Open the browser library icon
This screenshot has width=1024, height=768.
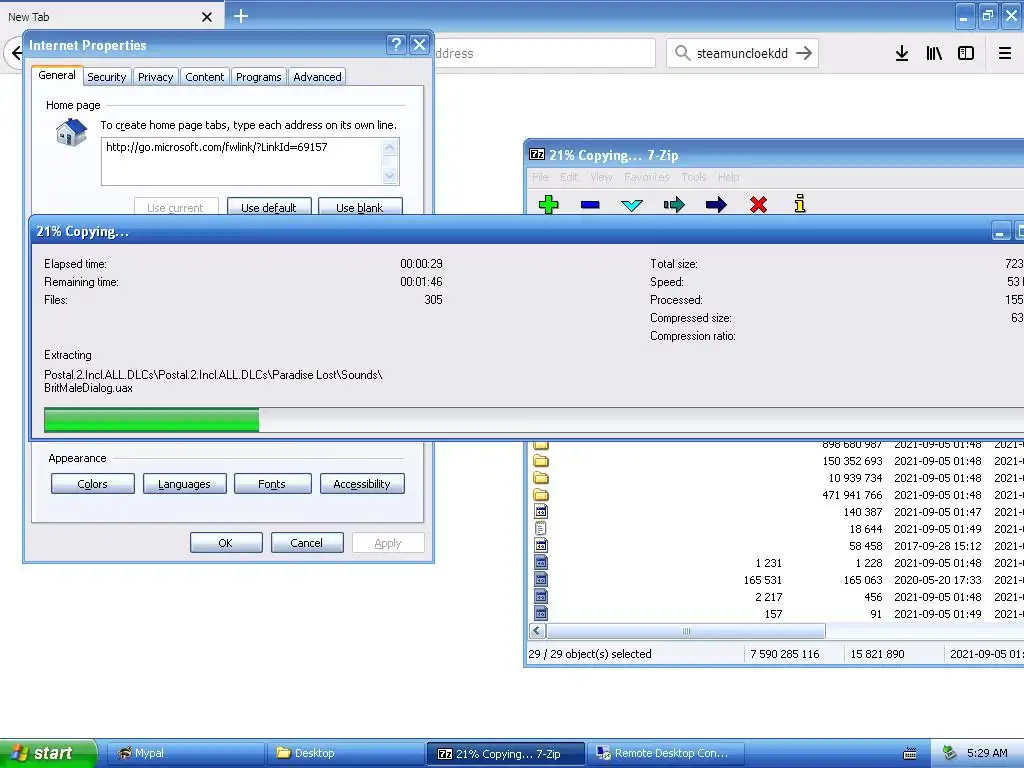click(934, 53)
